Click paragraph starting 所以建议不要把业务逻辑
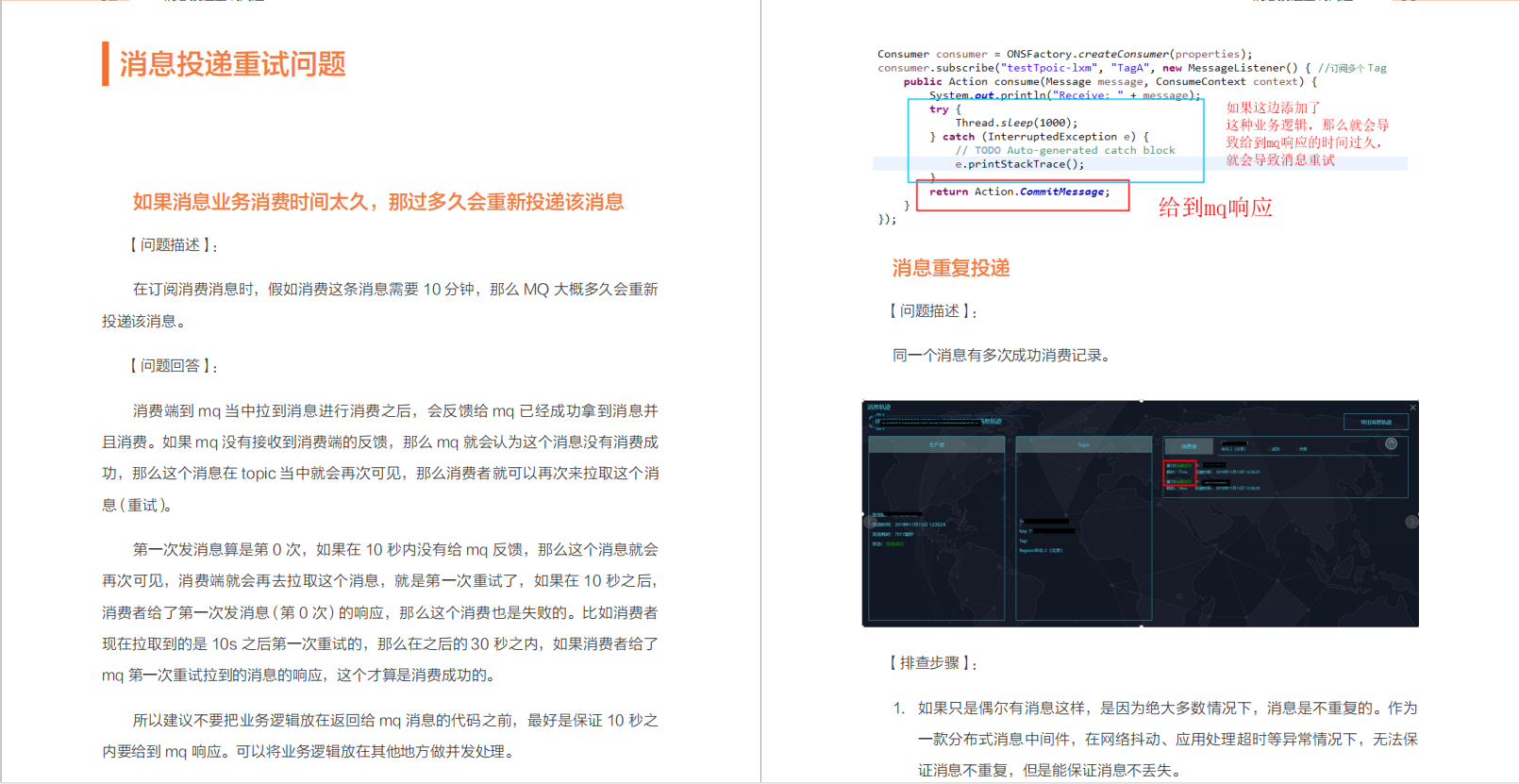The width and height of the screenshot is (1519, 784). pyautogui.click(x=380, y=736)
